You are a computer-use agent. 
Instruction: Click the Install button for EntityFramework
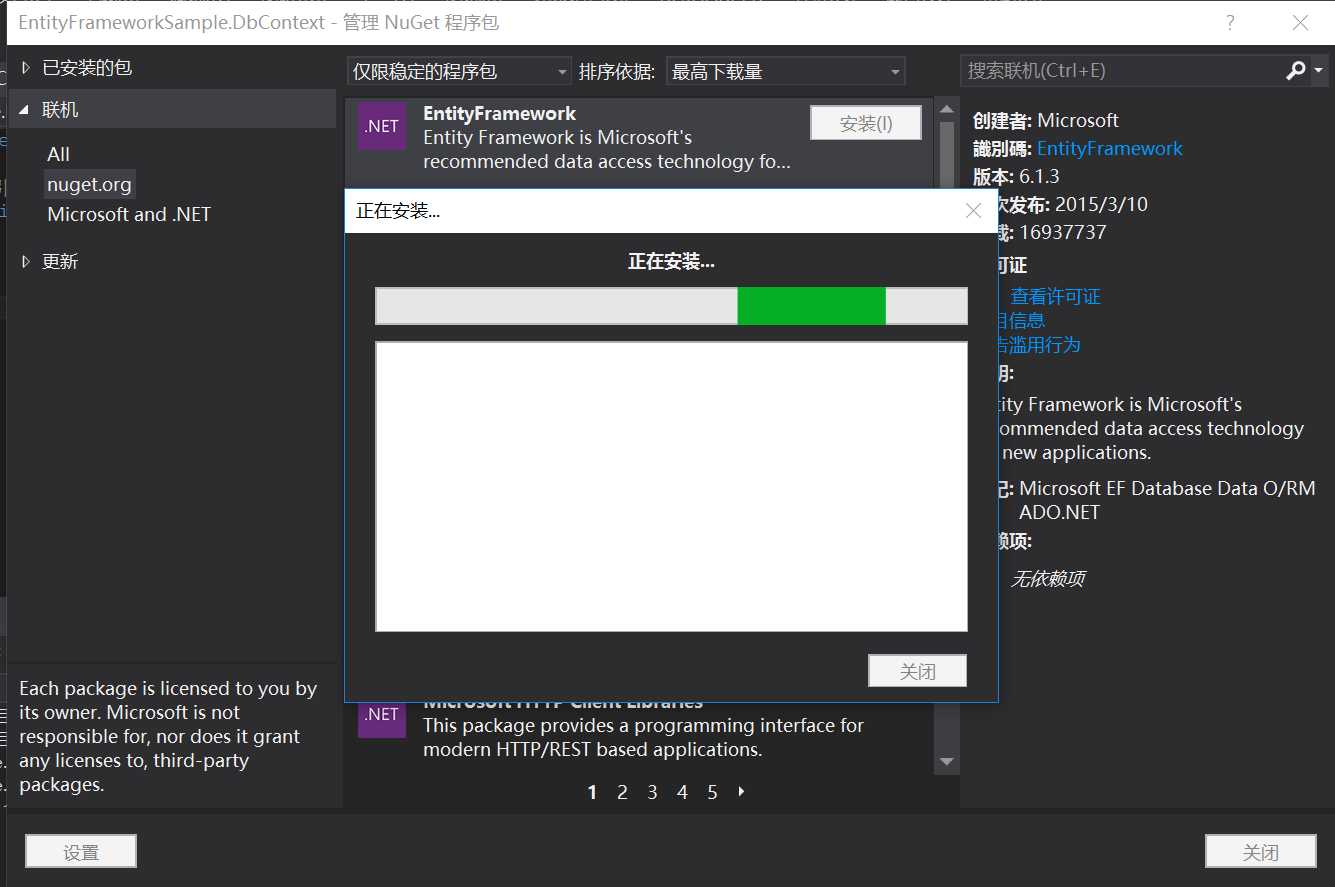(x=865, y=123)
